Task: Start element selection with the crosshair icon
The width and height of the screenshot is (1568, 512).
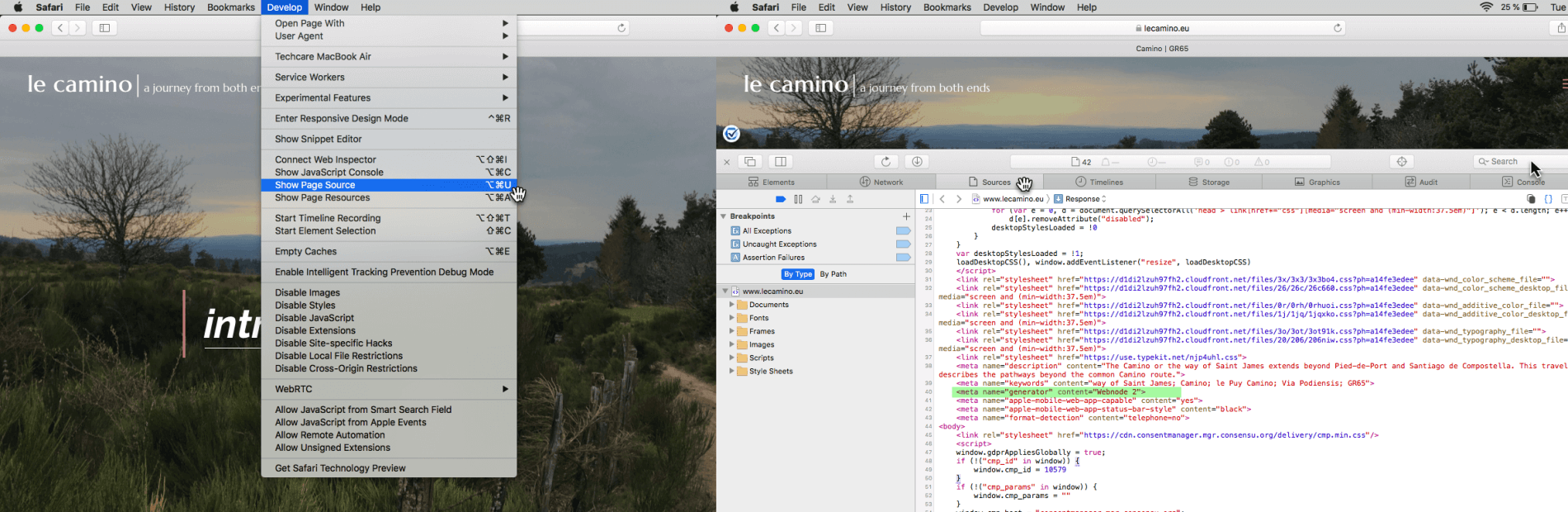Action: tap(1401, 162)
